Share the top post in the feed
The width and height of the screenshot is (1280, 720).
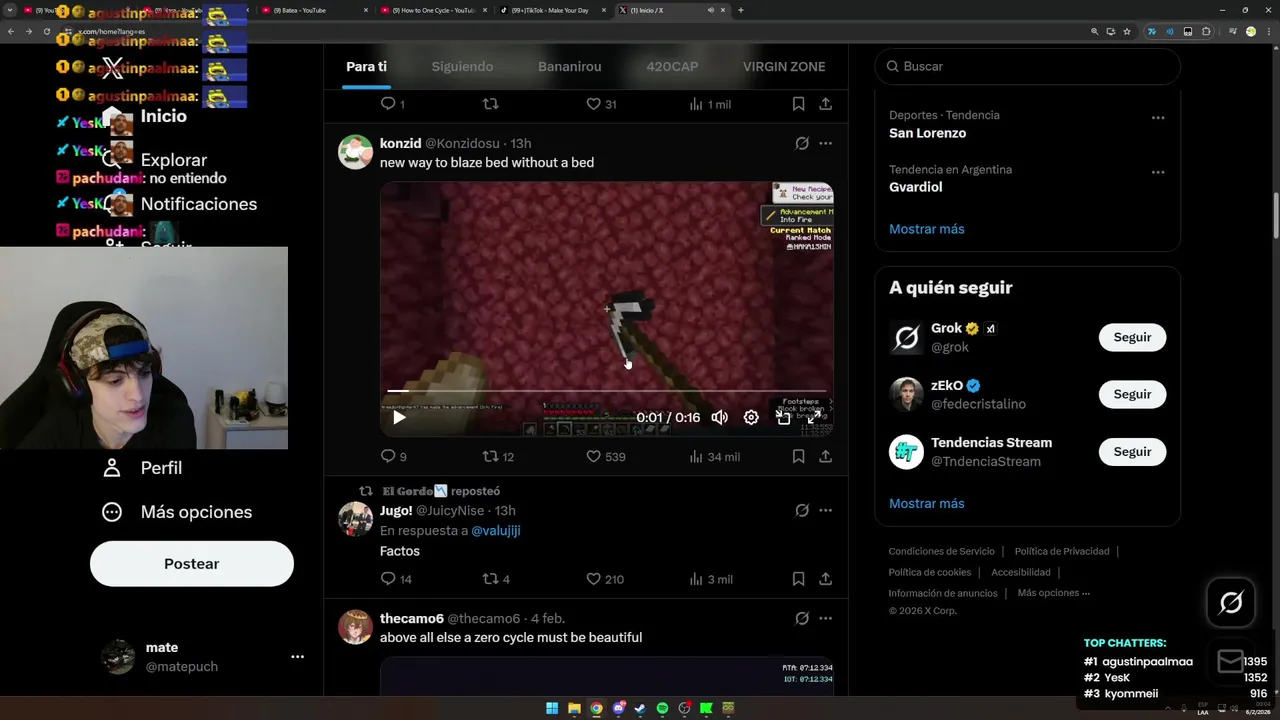pos(825,104)
